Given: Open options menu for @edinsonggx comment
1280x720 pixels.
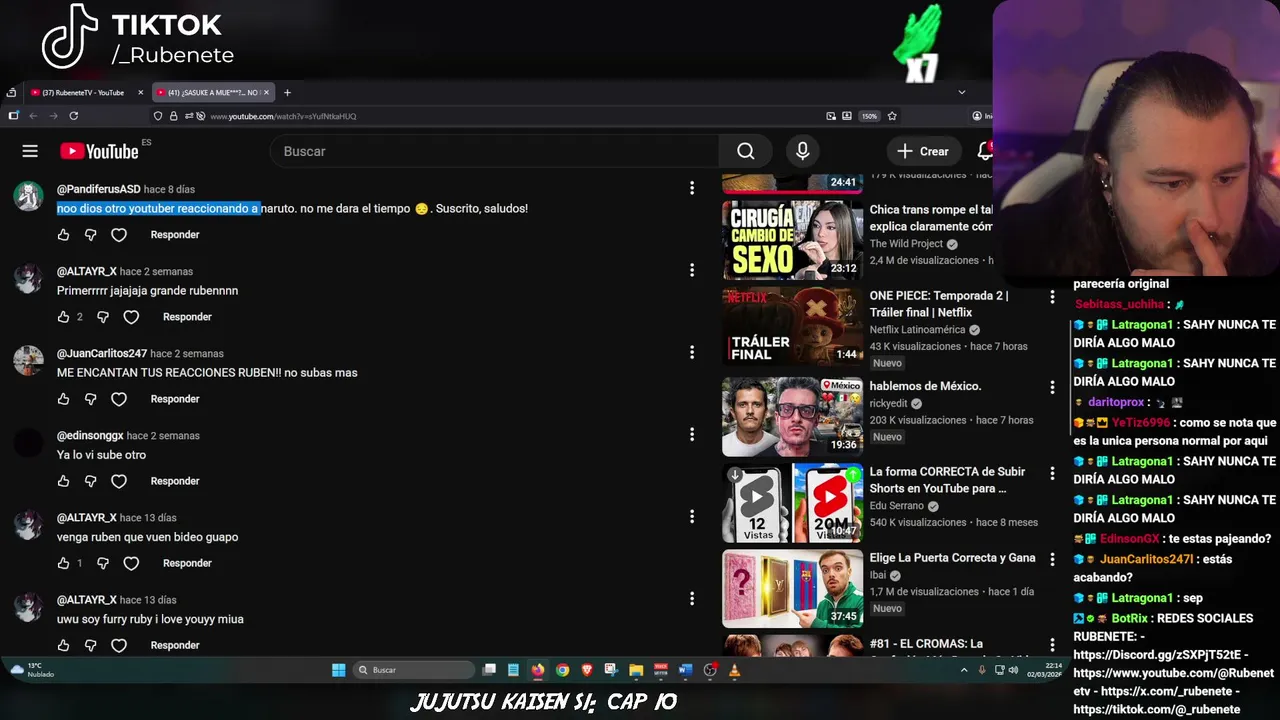Looking at the screenshot, I should click(691, 434).
